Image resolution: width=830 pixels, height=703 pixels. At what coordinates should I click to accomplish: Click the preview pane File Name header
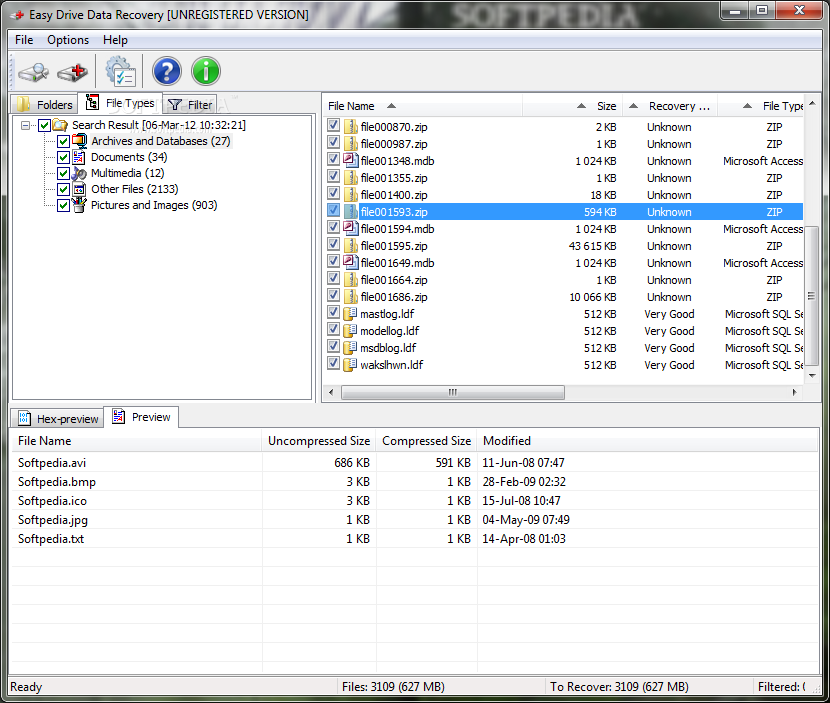pos(137,441)
